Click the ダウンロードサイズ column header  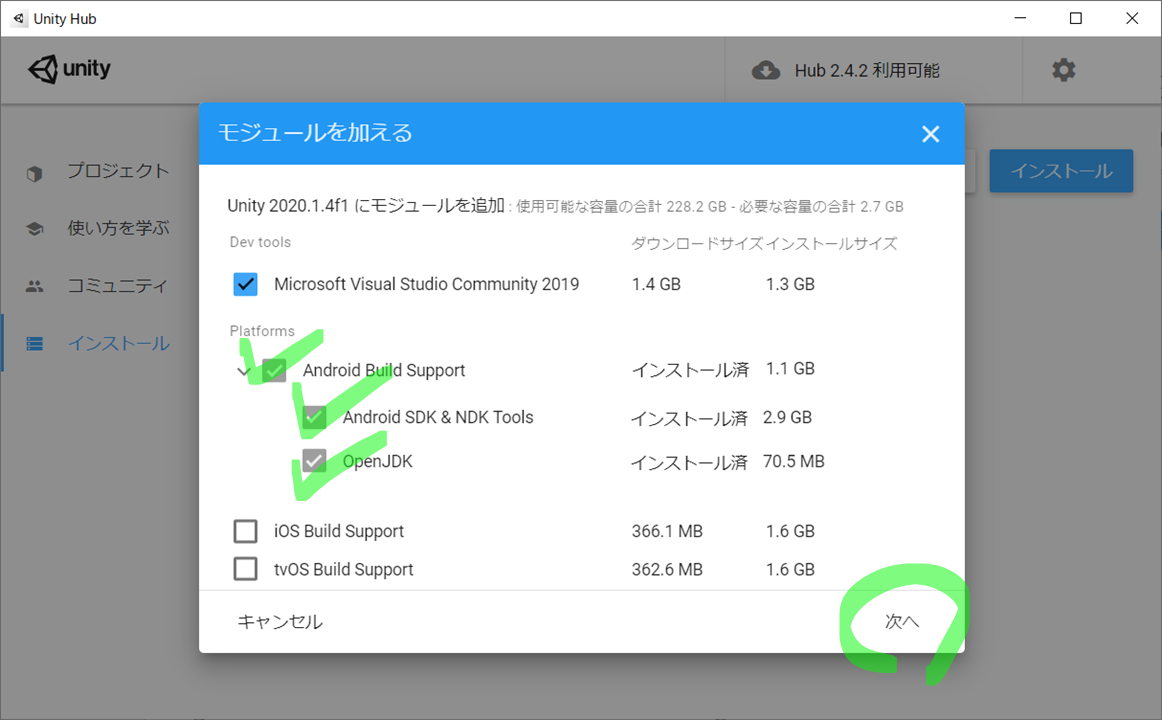click(697, 244)
